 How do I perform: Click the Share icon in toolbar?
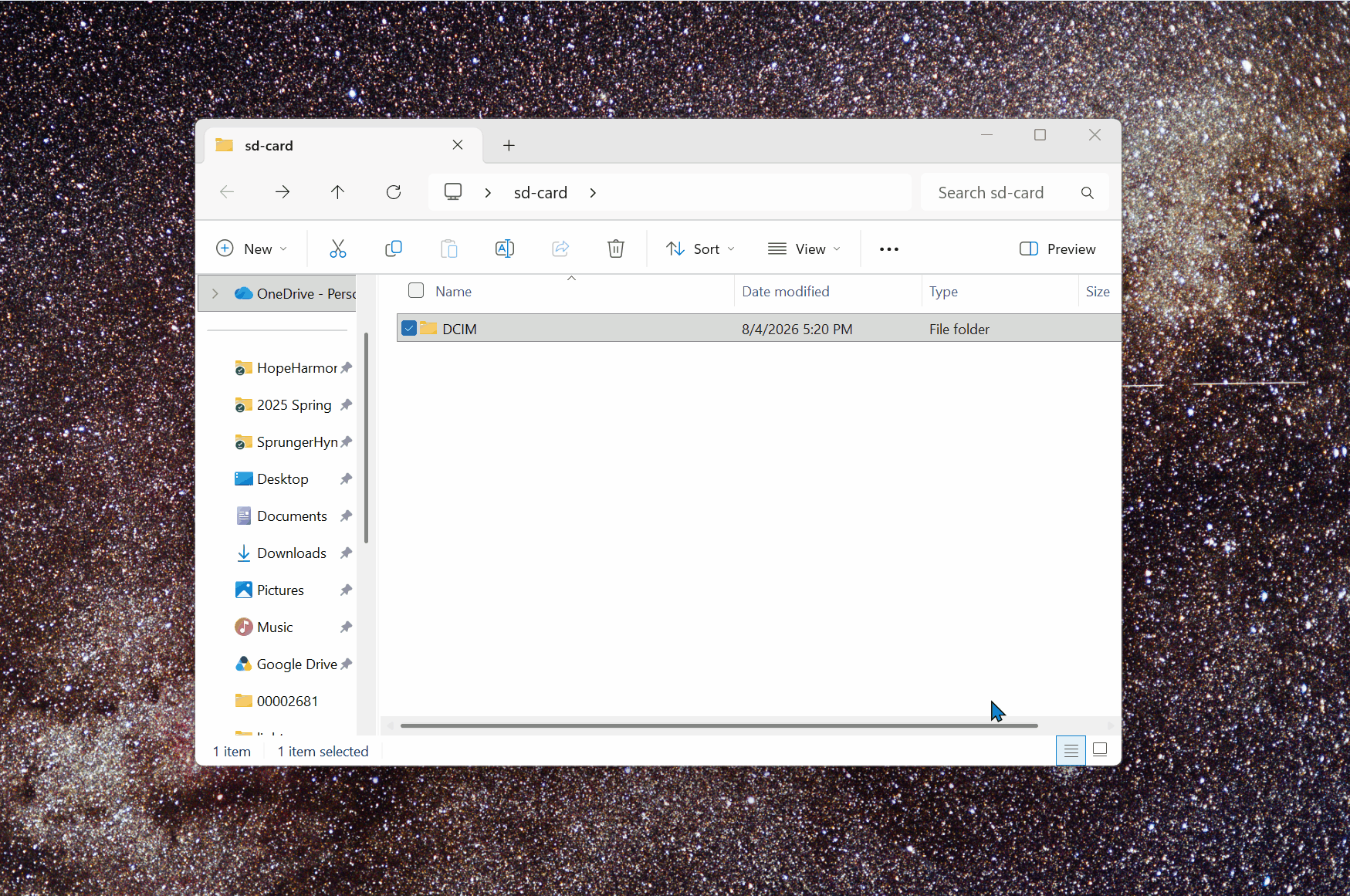(560, 249)
